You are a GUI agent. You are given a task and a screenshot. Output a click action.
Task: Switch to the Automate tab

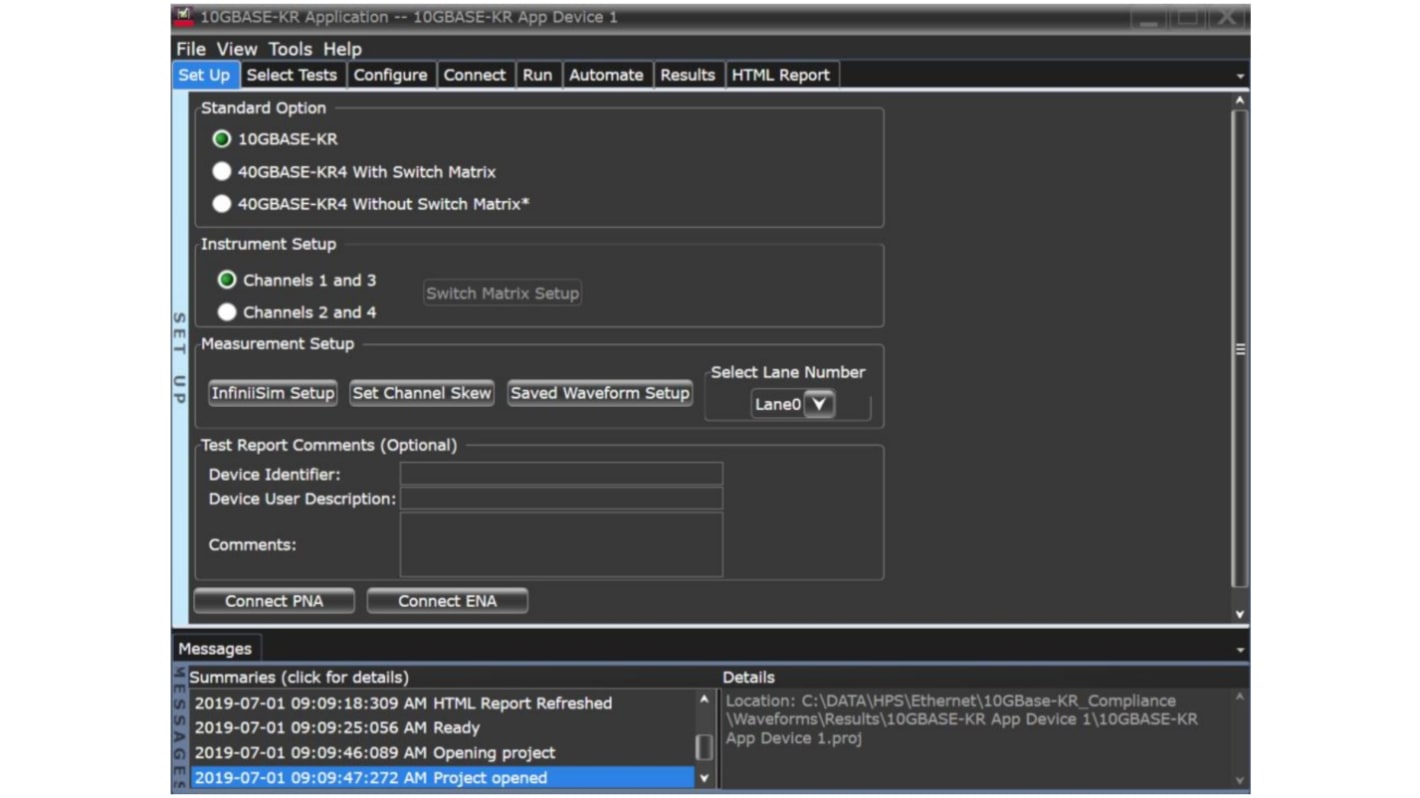[606, 75]
